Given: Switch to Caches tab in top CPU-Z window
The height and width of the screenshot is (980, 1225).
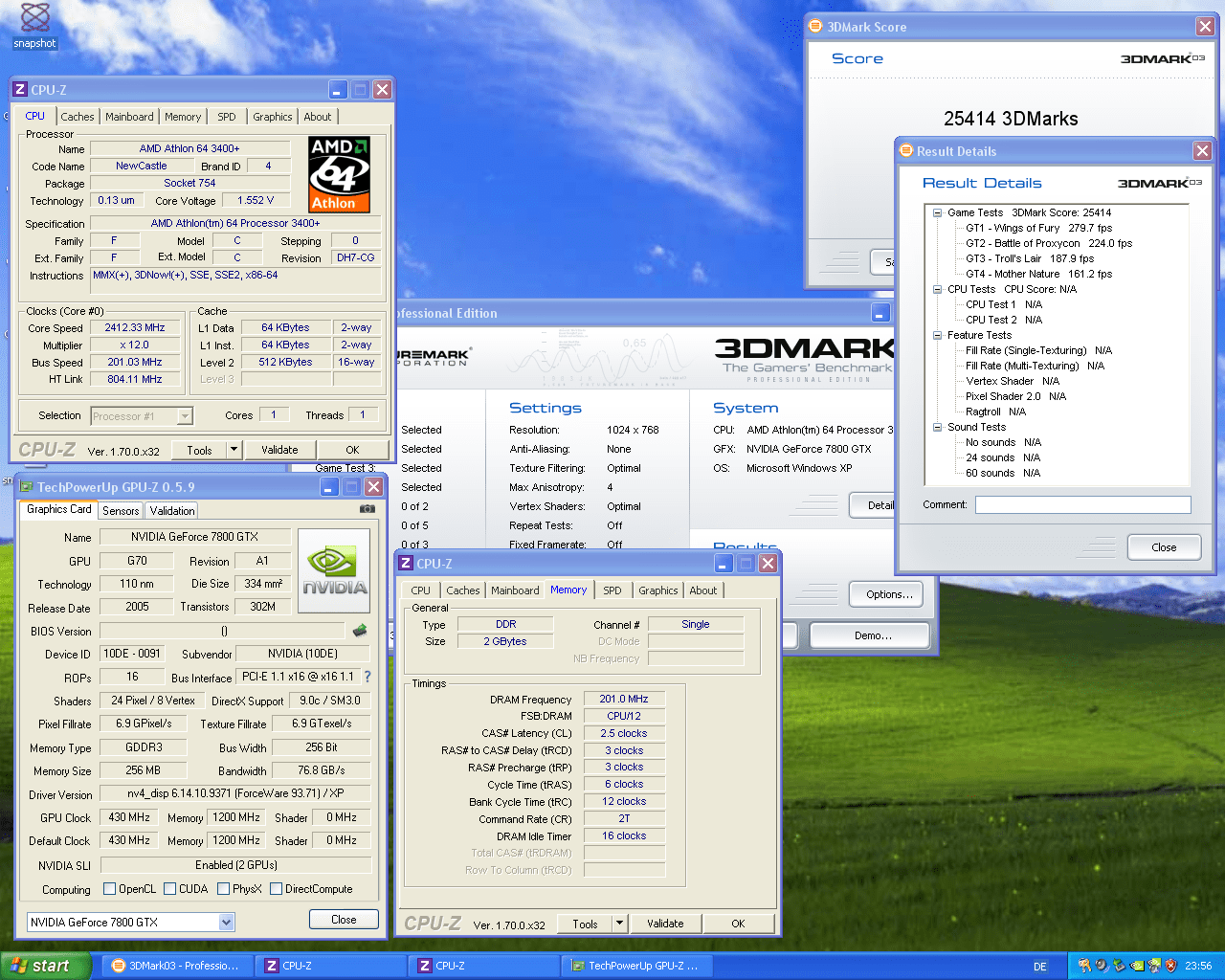Looking at the screenshot, I should [x=78, y=117].
